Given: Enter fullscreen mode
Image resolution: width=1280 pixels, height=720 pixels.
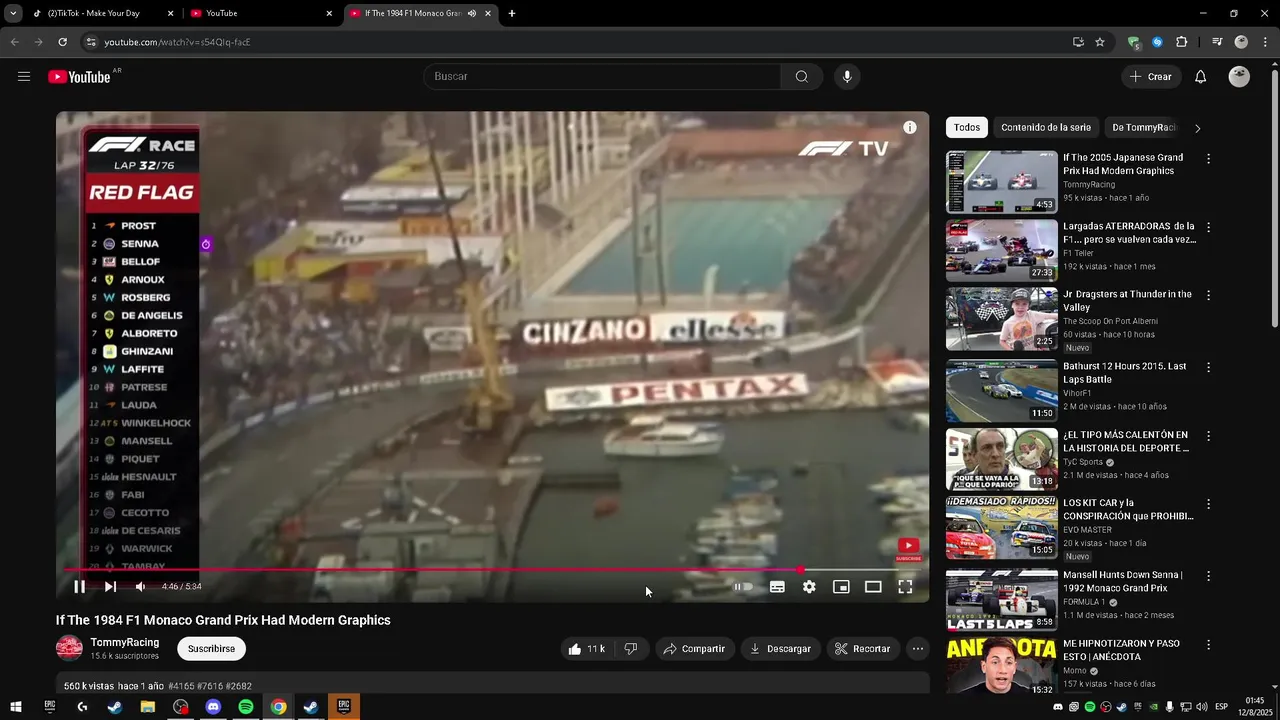Looking at the screenshot, I should (x=905, y=587).
